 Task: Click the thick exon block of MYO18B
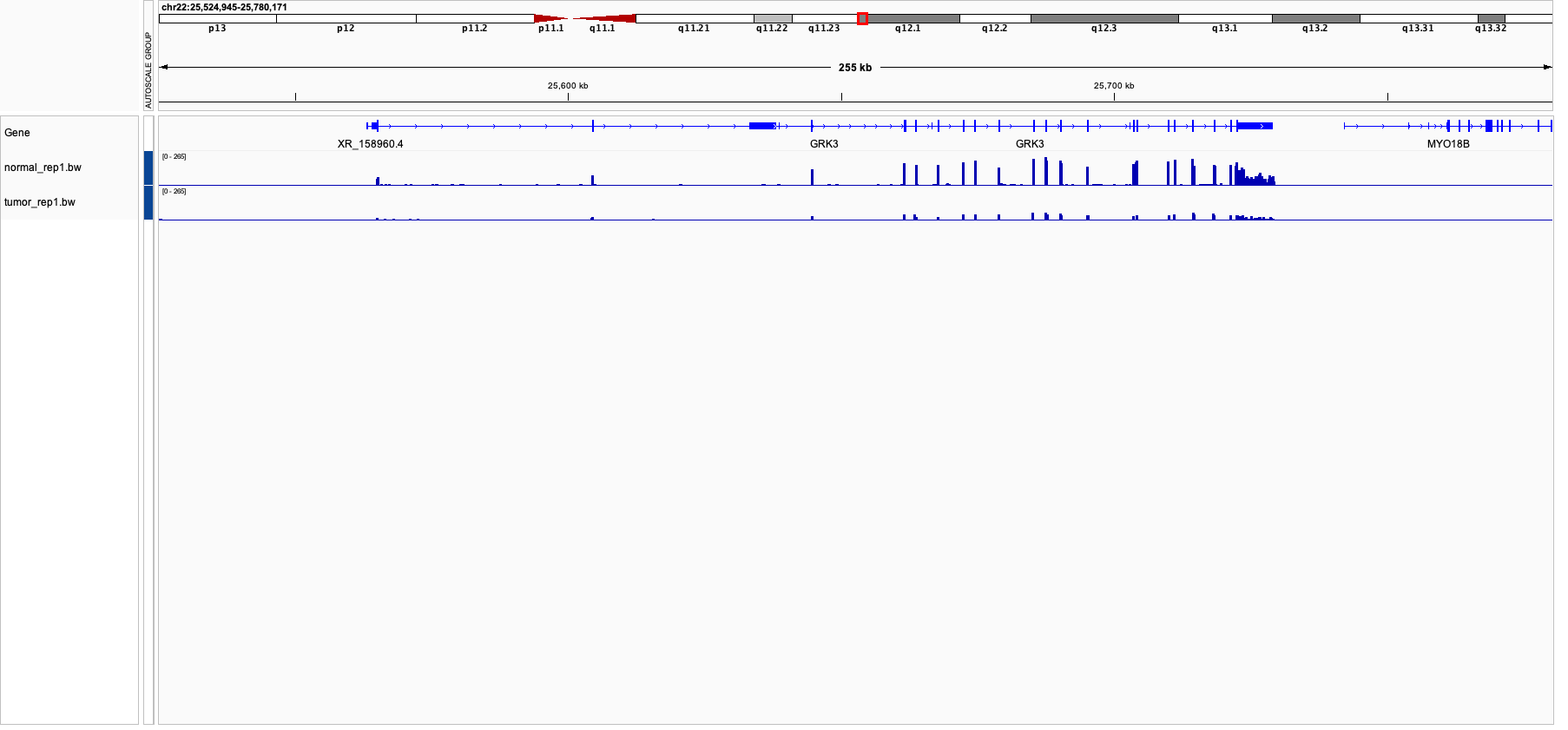1489,126
